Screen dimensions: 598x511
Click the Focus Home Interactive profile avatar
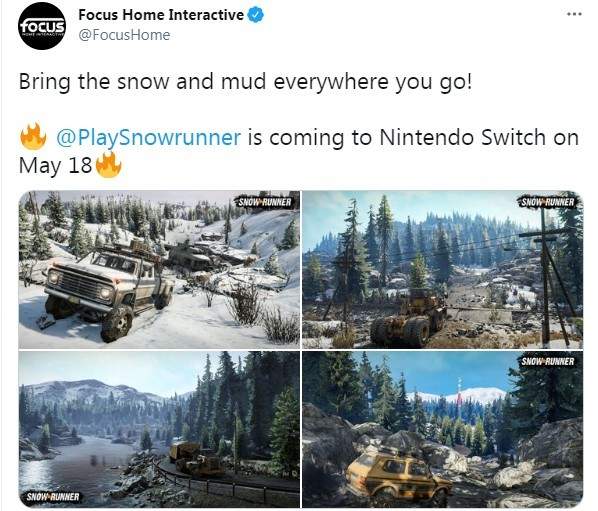(42, 26)
